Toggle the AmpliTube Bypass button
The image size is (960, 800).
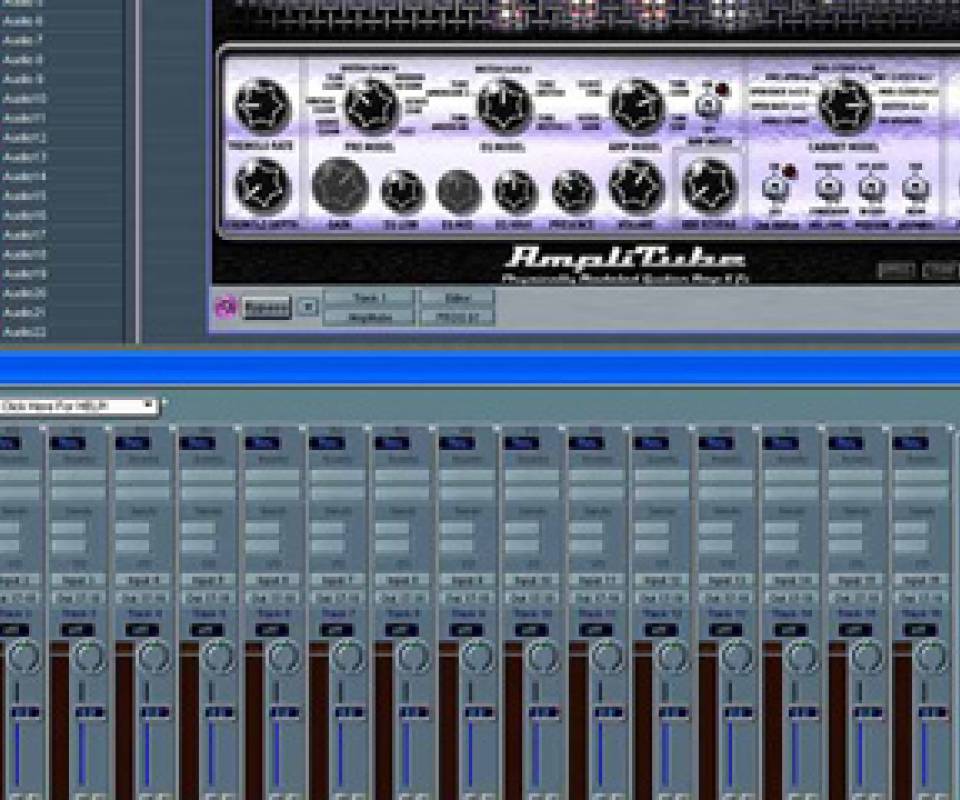click(266, 307)
